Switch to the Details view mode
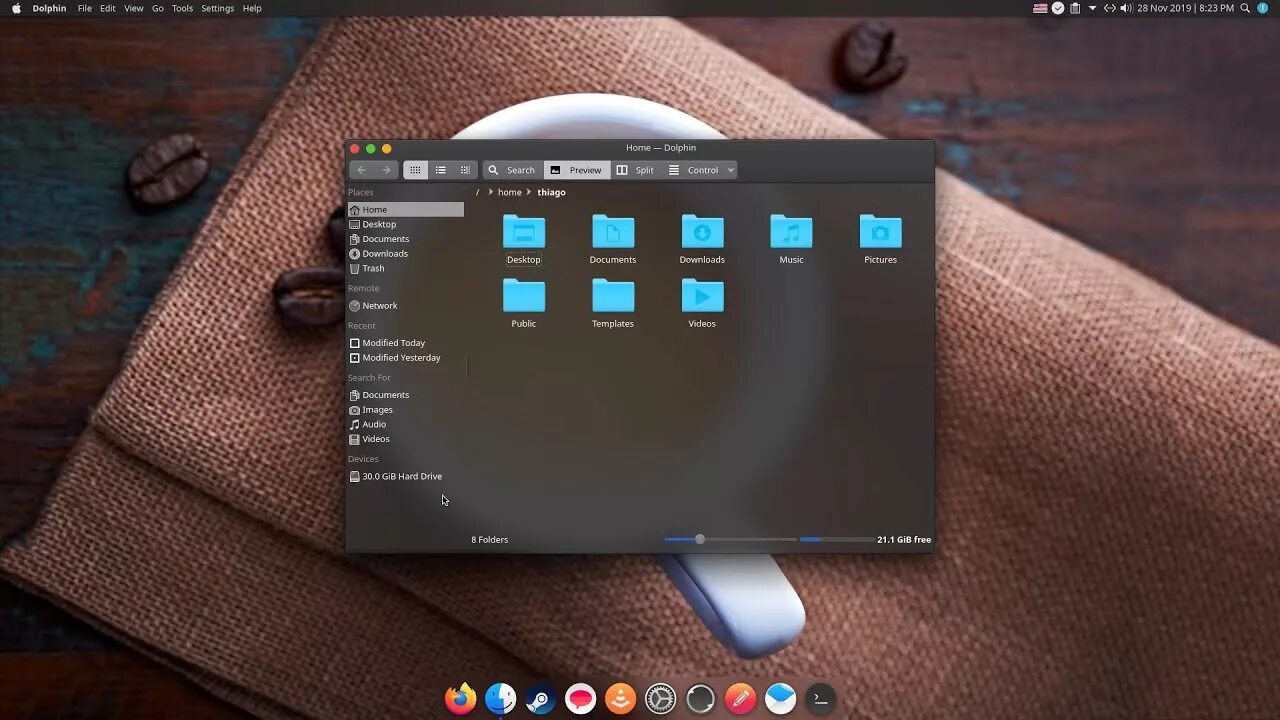The width and height of the screenshot is (1280, 720). (465, 170)
